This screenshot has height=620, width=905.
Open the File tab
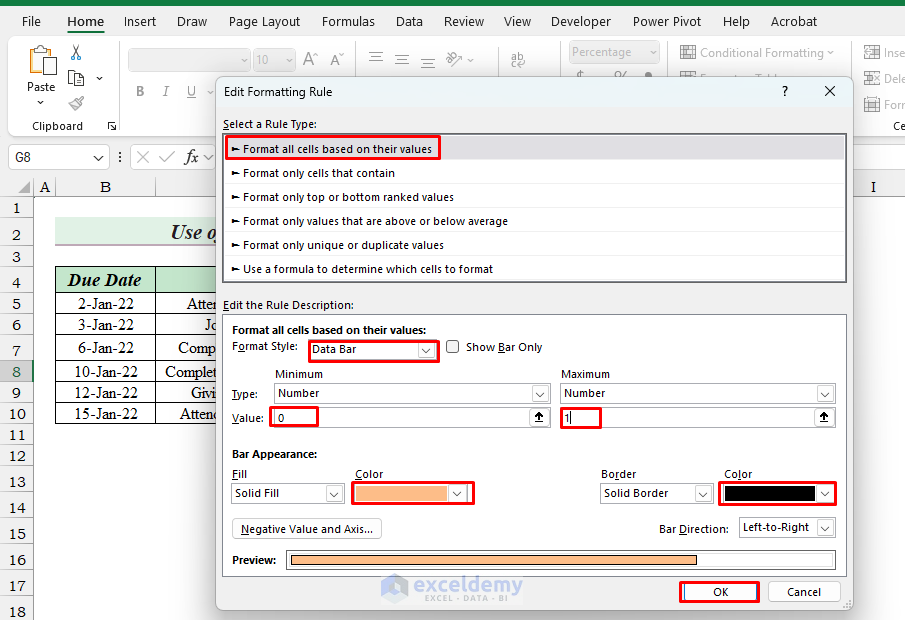point(31,22)
